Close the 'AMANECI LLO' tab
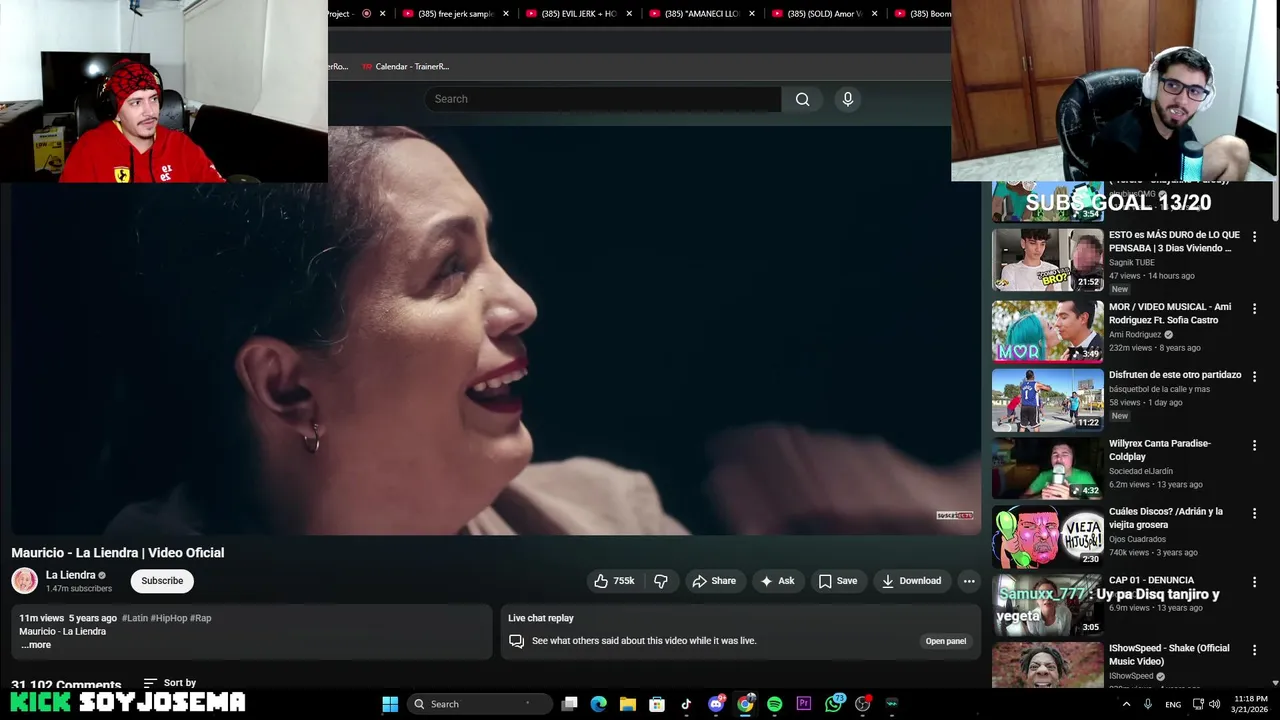This screenshot has width=1280, height=720. pyautogui.click(x=752, y=14)
